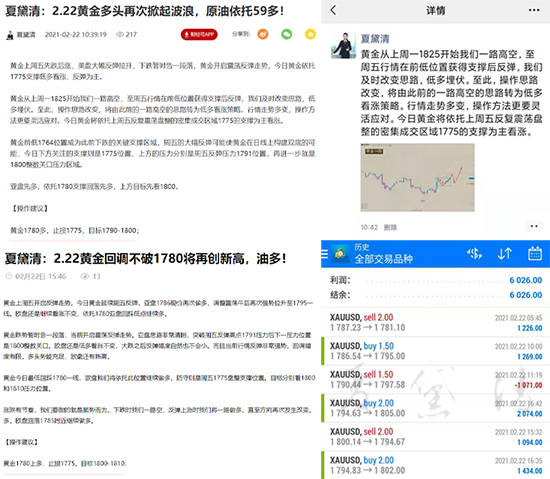Click the 1 226.00 profit figure

click(x=530, y=328)
